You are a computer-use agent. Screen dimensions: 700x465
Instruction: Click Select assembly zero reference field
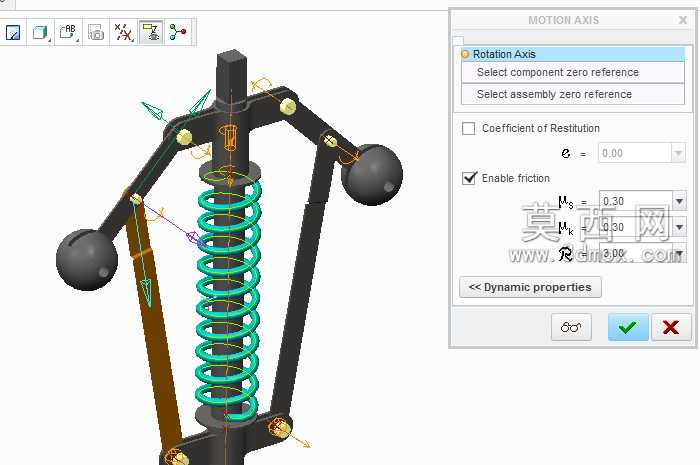(573, 95)
